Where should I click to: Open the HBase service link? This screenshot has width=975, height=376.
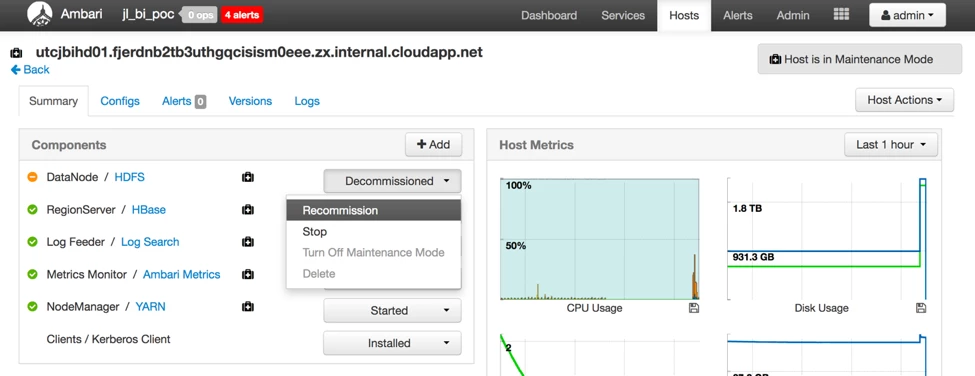149,209
